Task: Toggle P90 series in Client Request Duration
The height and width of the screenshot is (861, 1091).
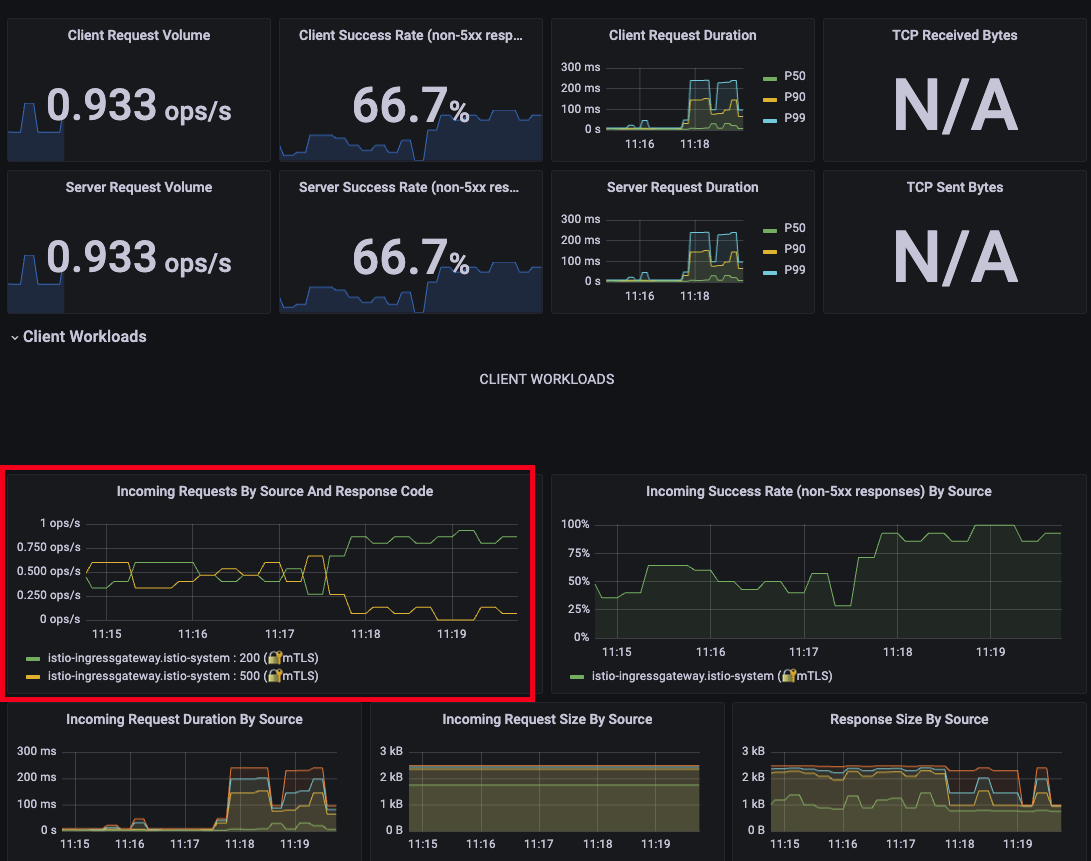Action: [x=795, y=97]
